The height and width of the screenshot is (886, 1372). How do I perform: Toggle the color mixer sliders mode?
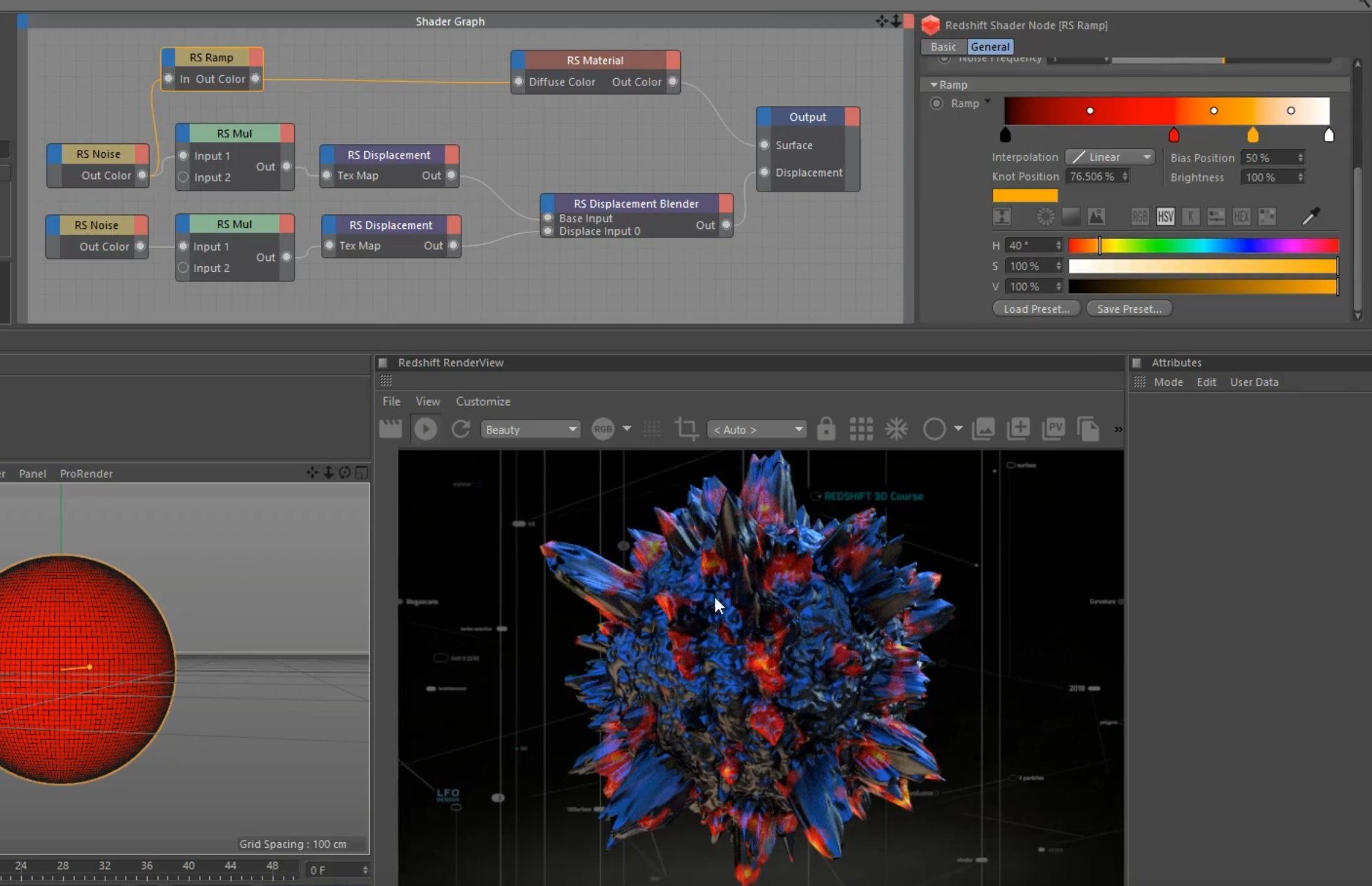click(1215, 216)
